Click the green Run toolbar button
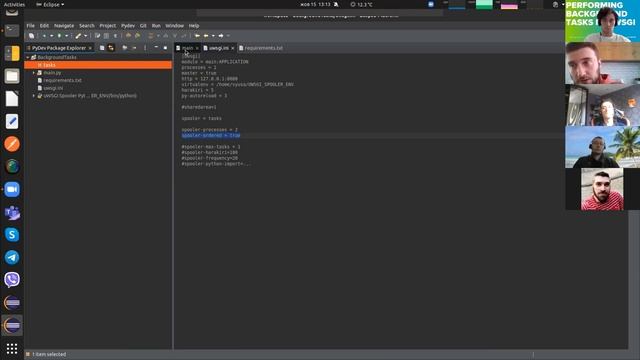The height and width of the screenshot is (360, 640). (60, 36)
